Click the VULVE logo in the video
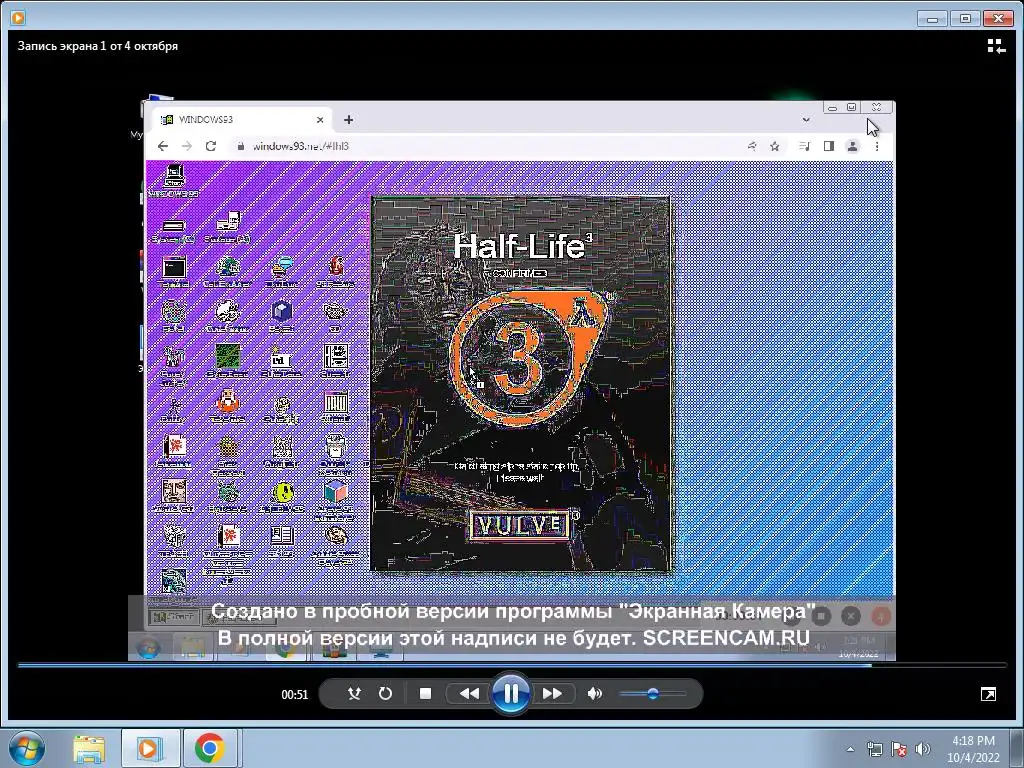This screenshot has width=1024, height=768. [522, 525]
